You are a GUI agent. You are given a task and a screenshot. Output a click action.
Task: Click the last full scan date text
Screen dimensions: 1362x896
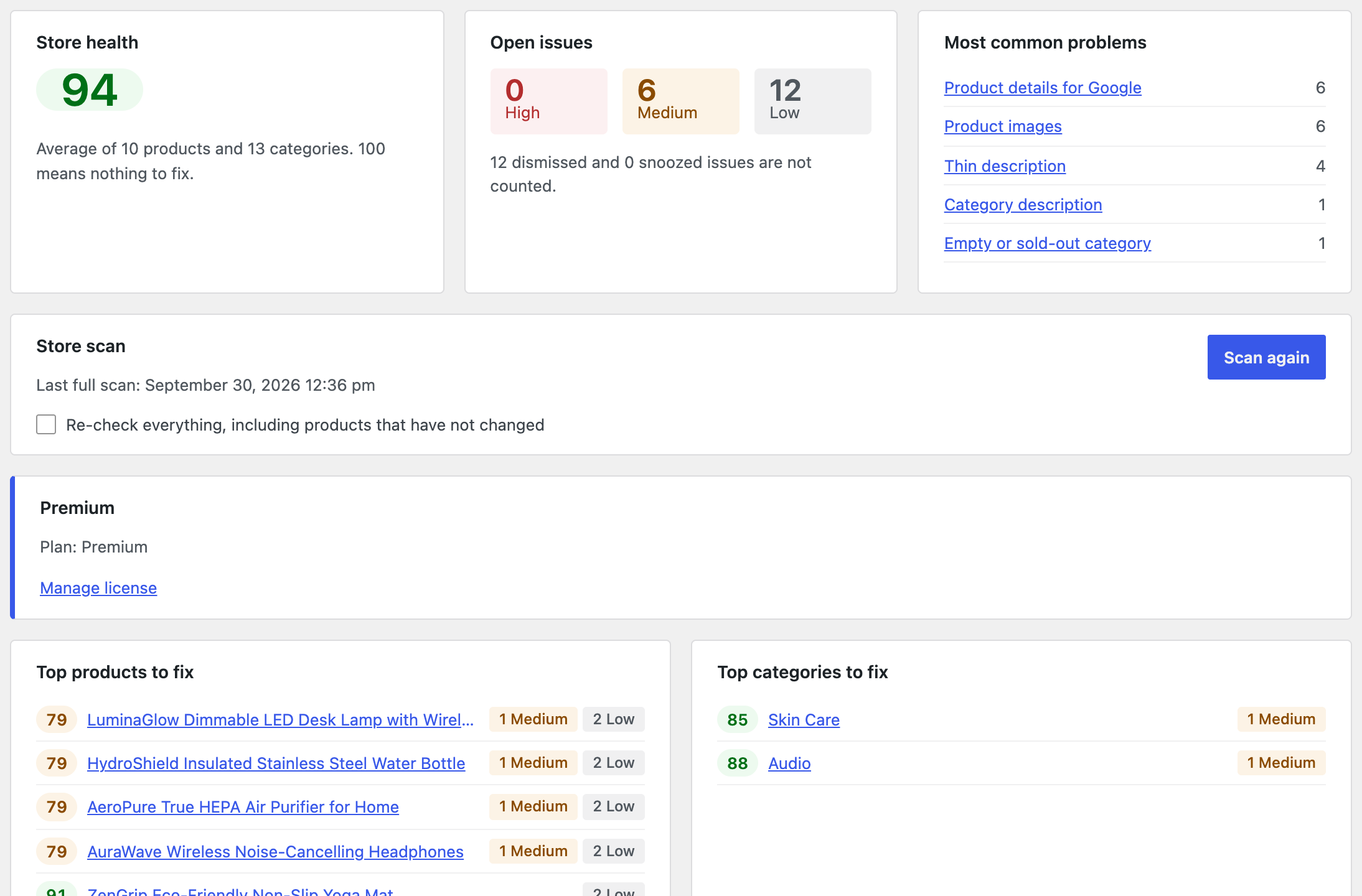tap(205, 385)
